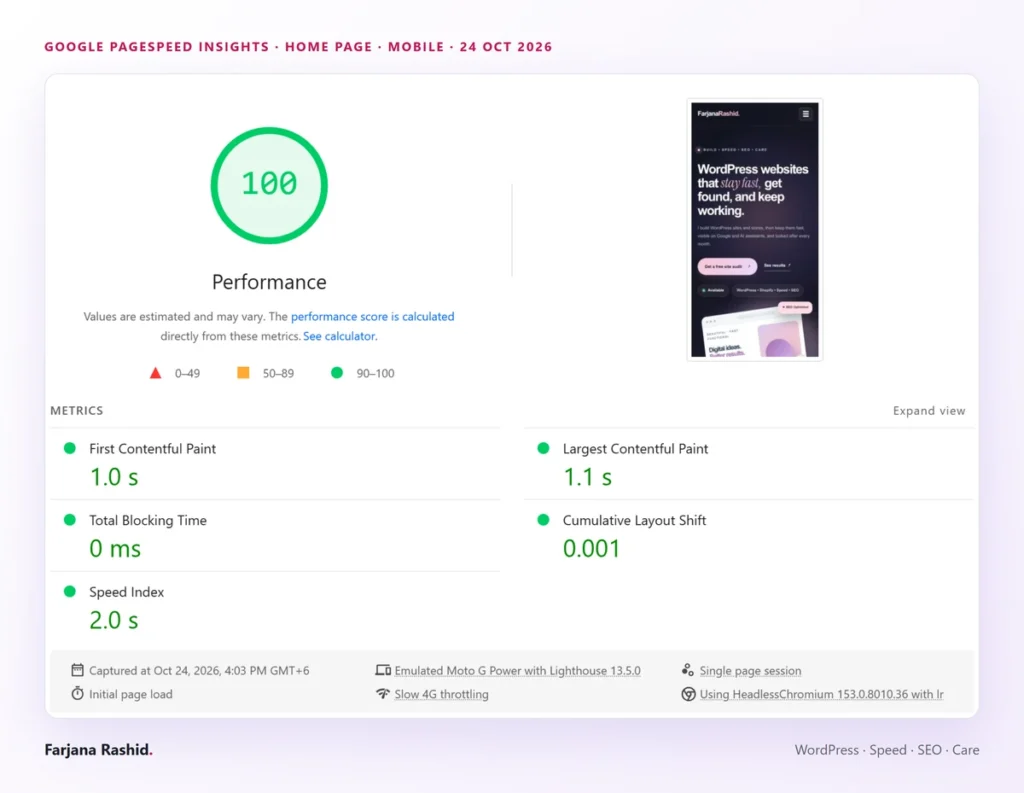Click the Google PageSpeed Insights header title
Viewport: 1024px width, 793px height.
298,47
